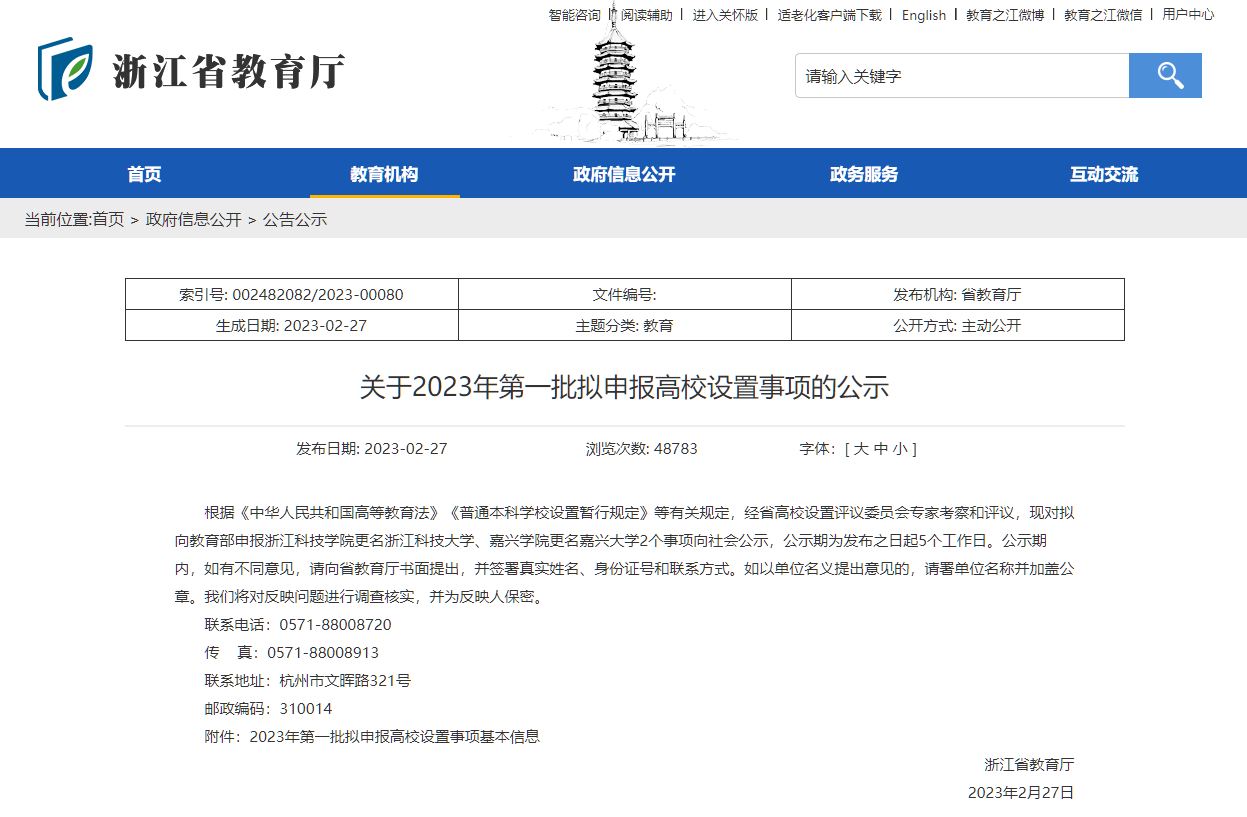
Task: Expand the 互动交流 navigation menu
Action: click(1103, 173)
